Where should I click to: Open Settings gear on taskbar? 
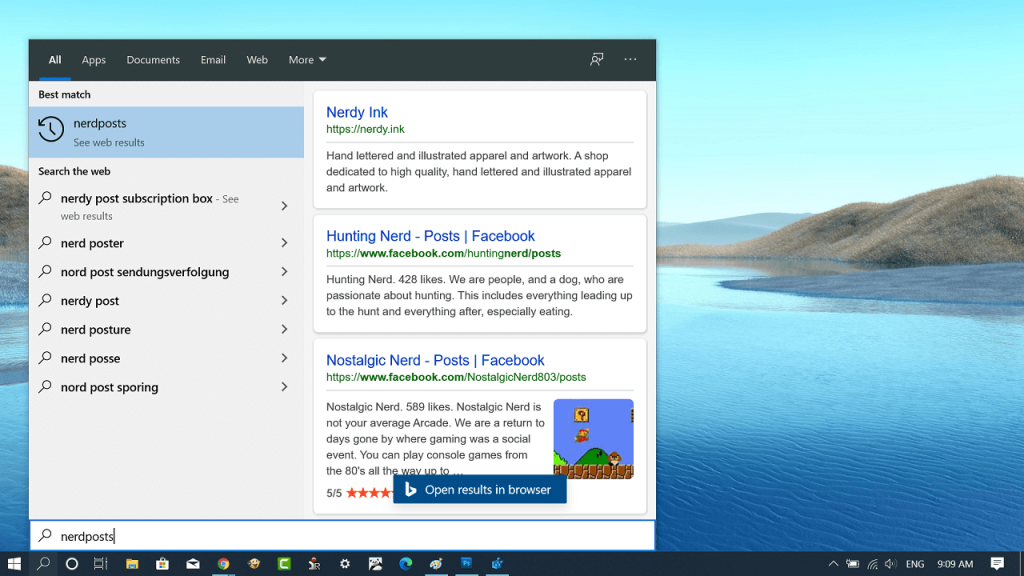[345, 564]
